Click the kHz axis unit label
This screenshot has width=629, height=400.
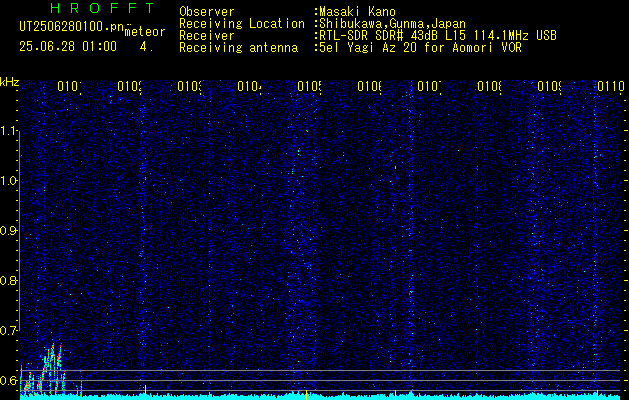pos(10,82)
